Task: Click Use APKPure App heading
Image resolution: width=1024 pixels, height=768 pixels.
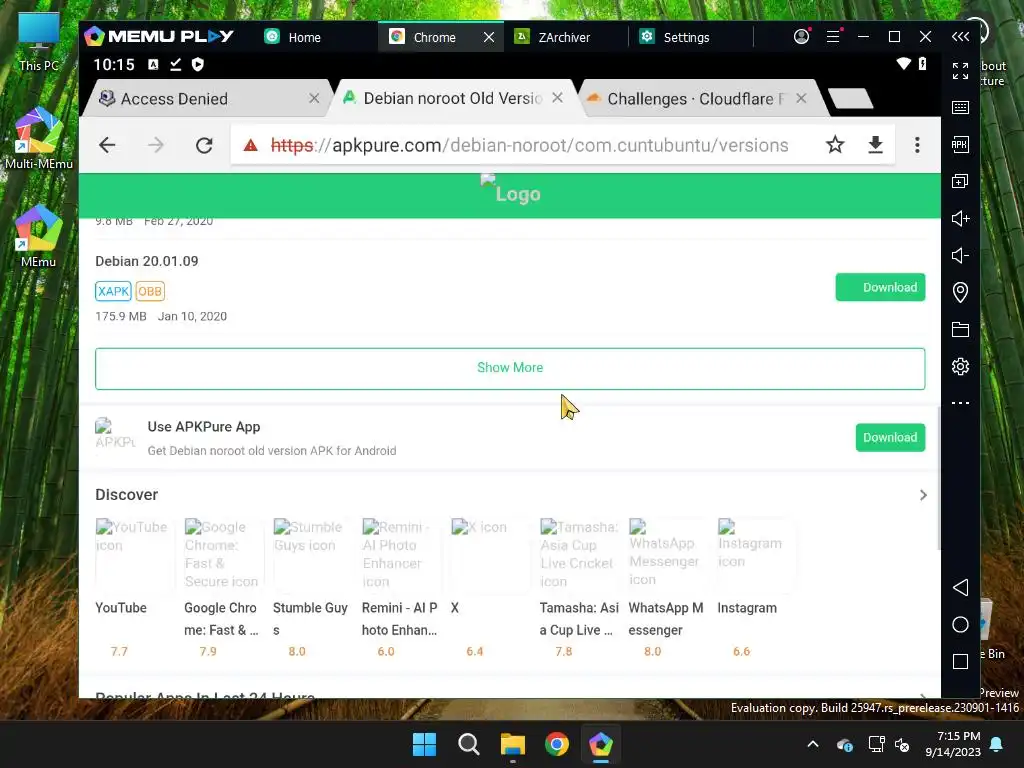Action: (204, 426)
